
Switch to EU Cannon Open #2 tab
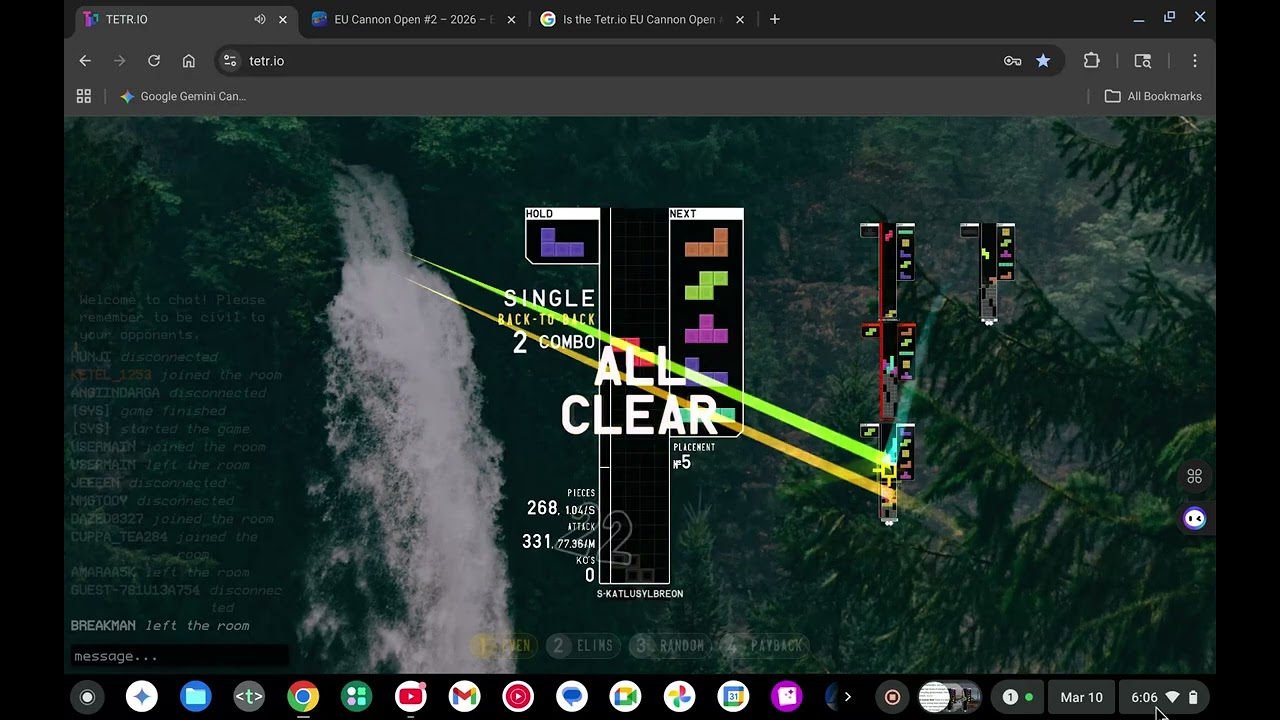[414, 19]
